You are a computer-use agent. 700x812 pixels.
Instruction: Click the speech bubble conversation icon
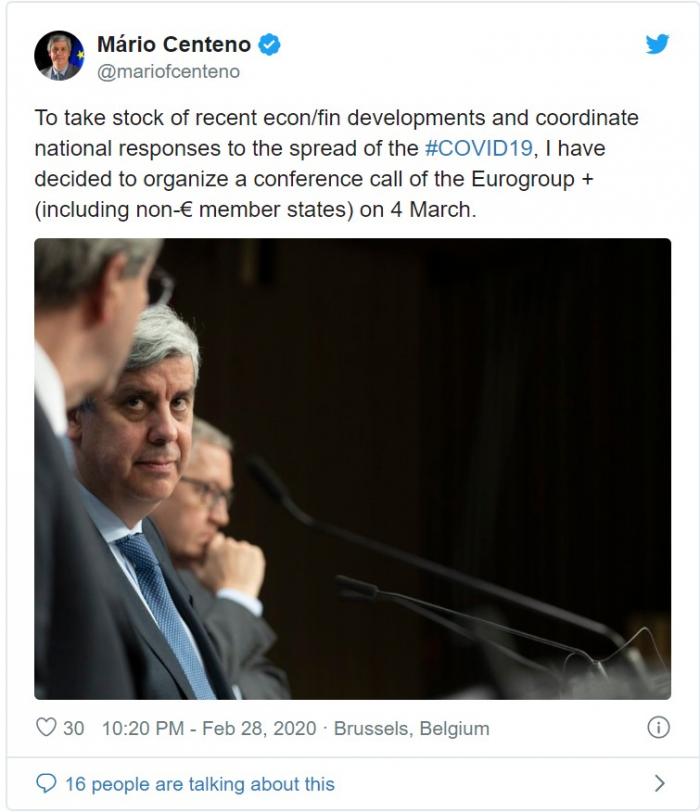pyautogui.click(x=46, y=784)
